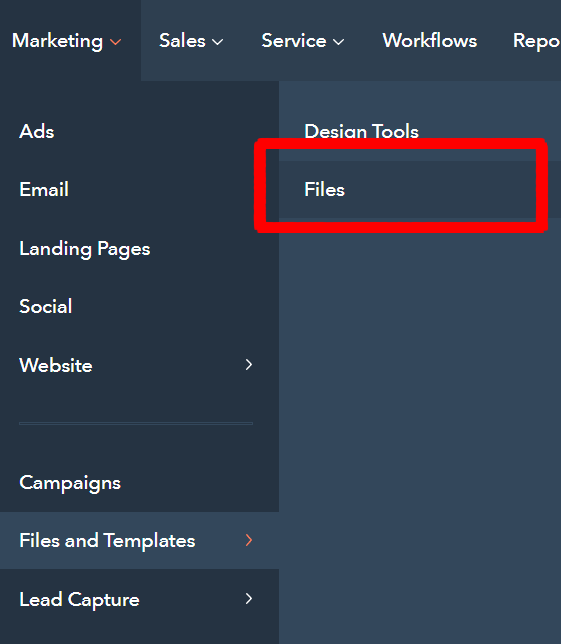Collapse Marketing using its orange chevron

(116, 42)
